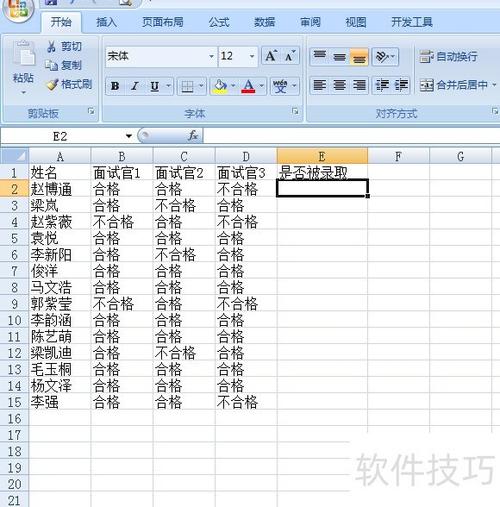Viewport: 500px width, 507px height.
Task: Click the name cell 马文浩
Action: point(60,287)
